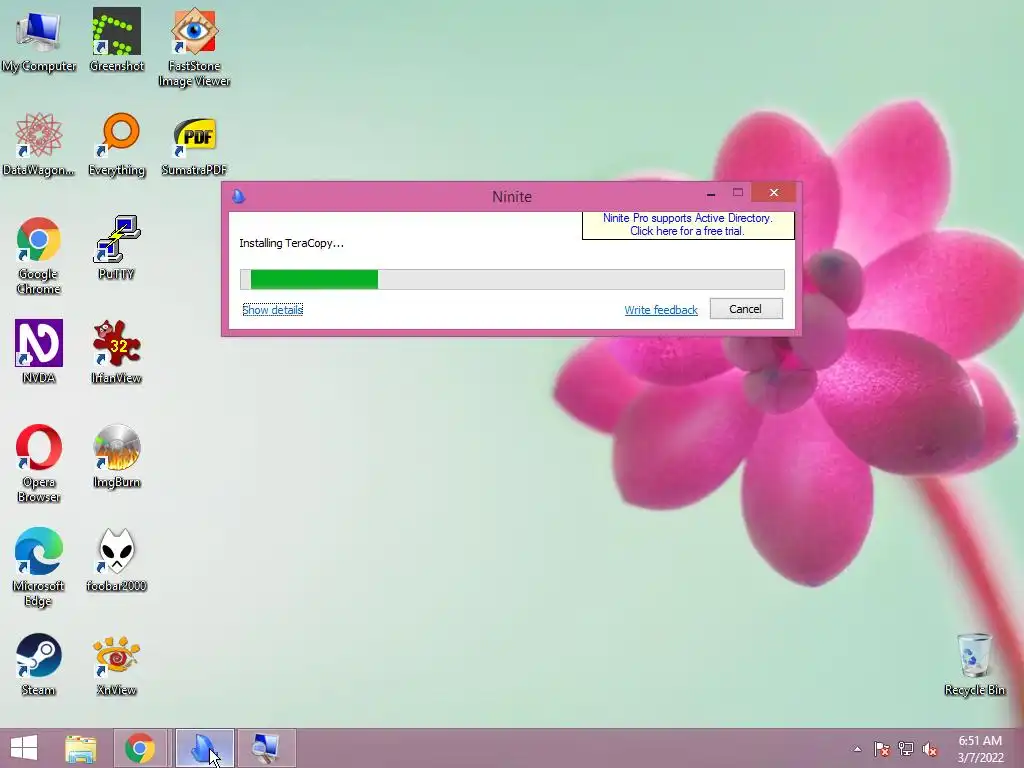Close the Ninite installer window

tap(774, 193)
